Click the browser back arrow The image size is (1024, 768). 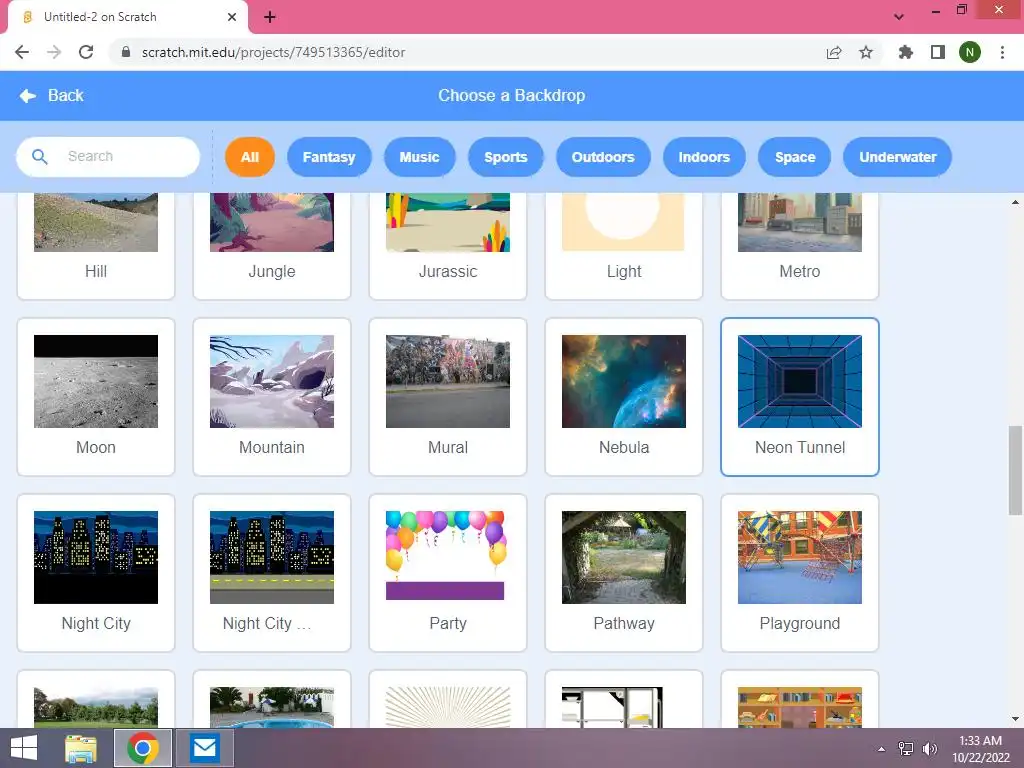click(x=22, y=52)
